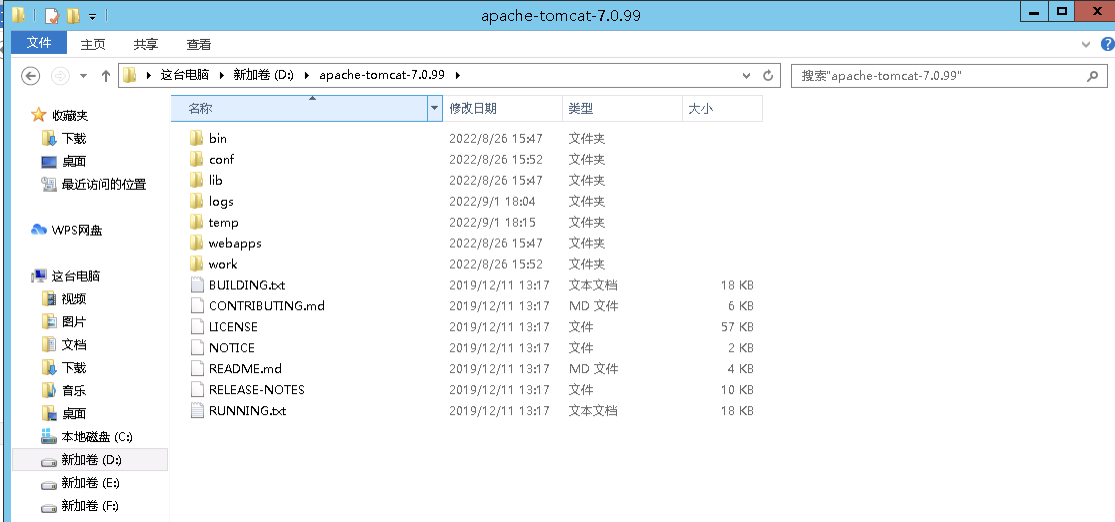Viewport: 1115px width, 522px height.
Task: Click the back navigation arrow
Action: click(x=30, y=76)
